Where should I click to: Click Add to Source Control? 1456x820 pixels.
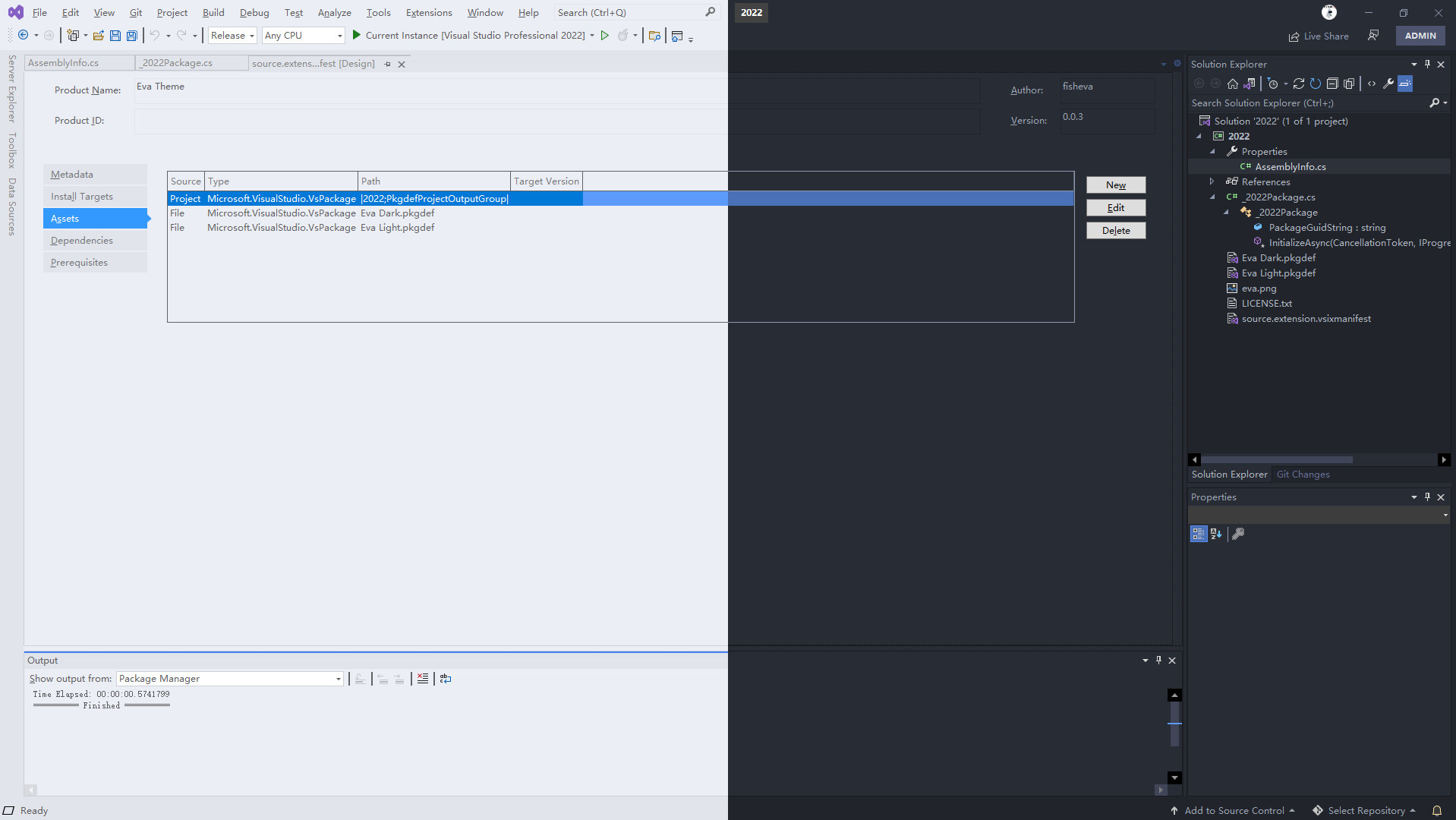pyautogui.click(x=1232, y=810)
